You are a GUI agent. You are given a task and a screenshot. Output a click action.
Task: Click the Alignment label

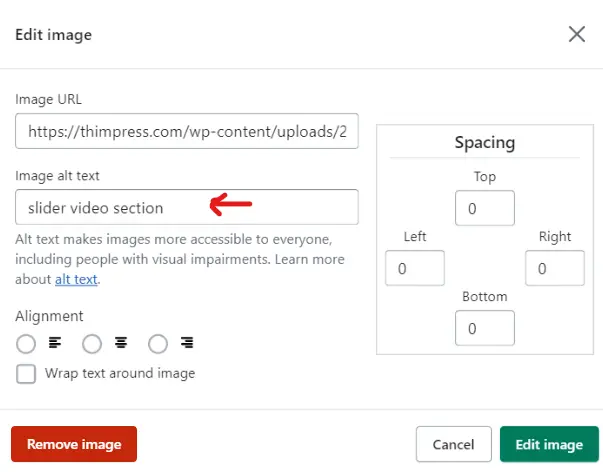[49, 317]
